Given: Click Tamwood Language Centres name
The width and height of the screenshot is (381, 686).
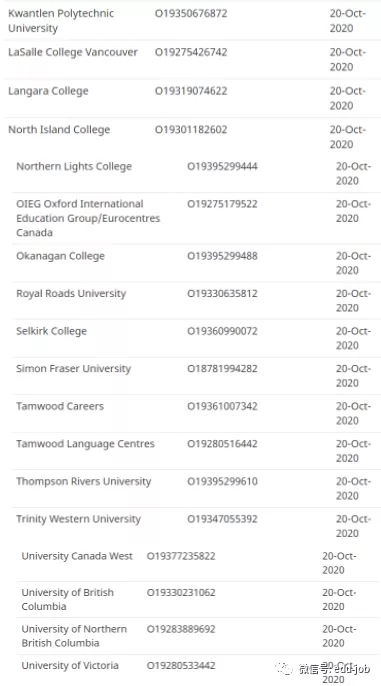Looking at the screenshot, I should 85,444.
